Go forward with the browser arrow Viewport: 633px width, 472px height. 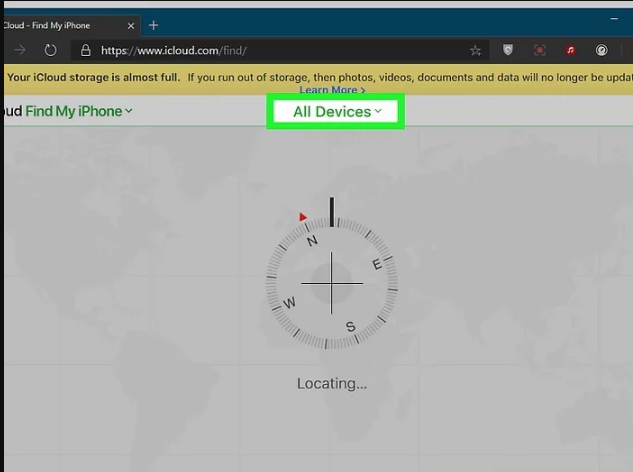(x=19, y=50)
